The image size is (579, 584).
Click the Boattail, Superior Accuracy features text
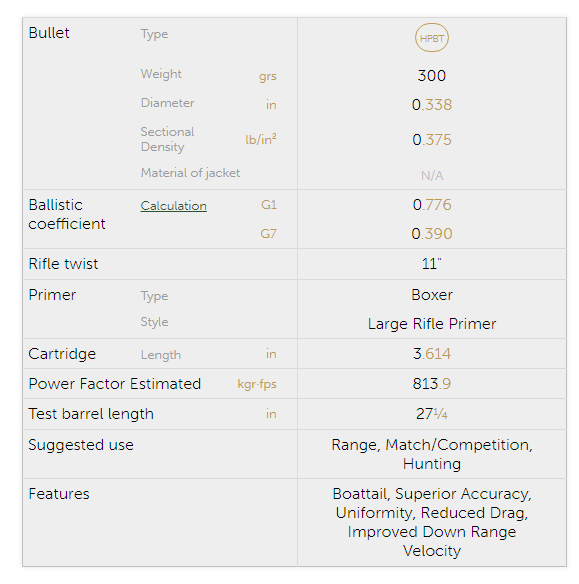click(432, 494)
